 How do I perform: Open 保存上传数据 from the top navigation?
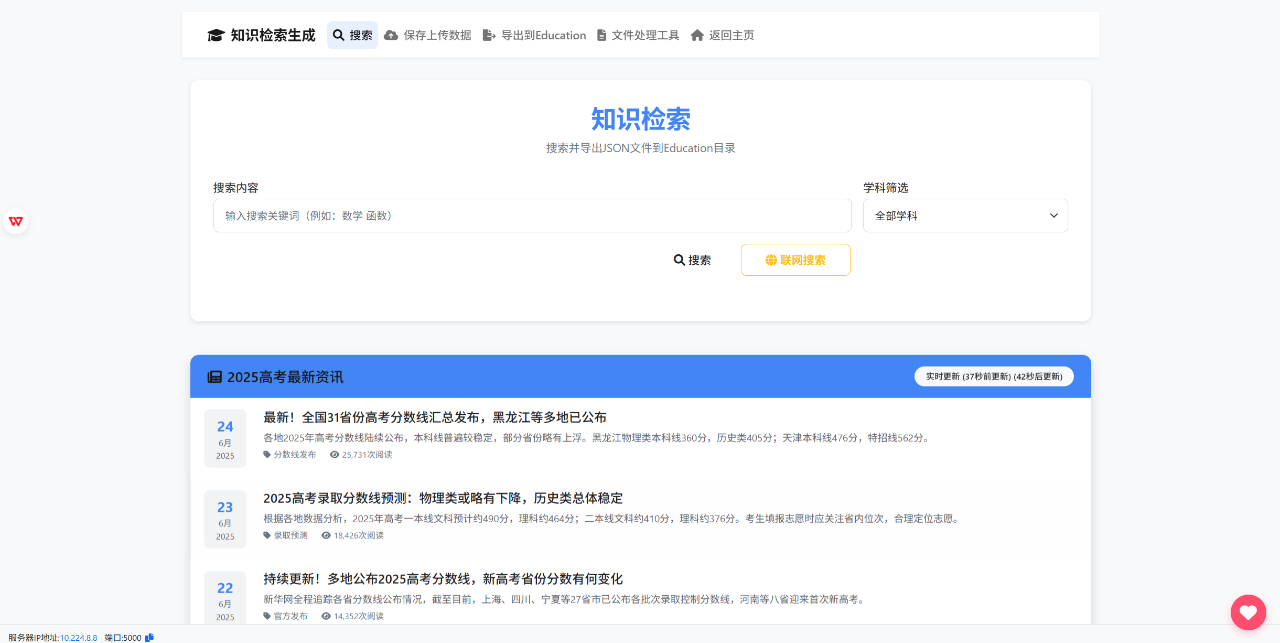427,35
